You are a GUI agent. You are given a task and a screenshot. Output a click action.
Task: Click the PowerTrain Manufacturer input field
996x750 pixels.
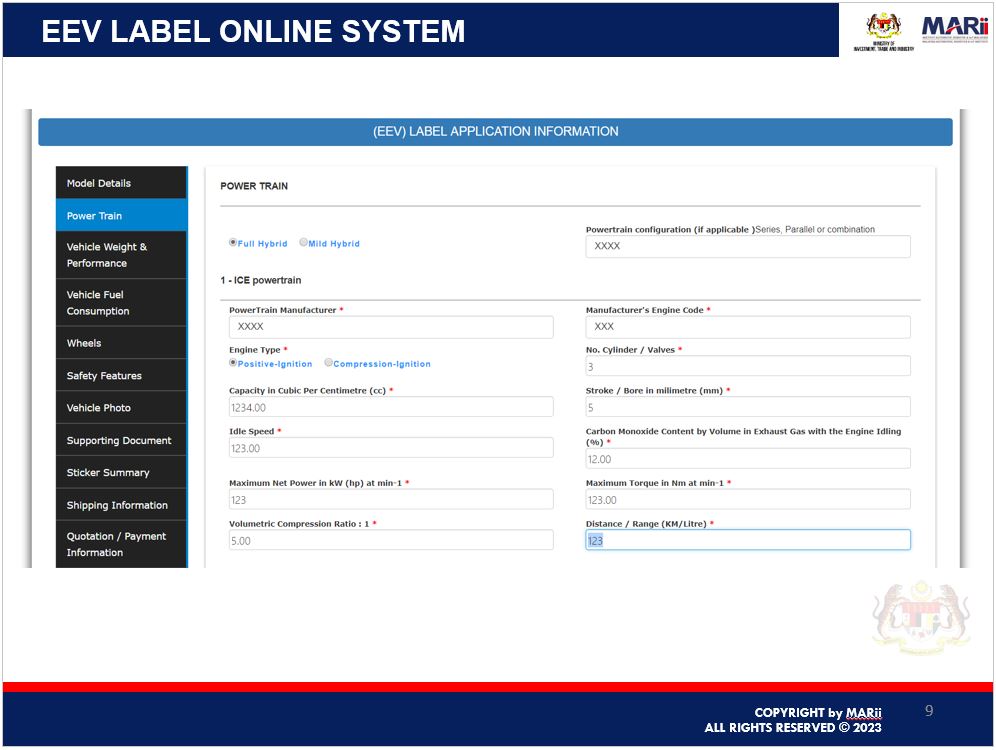click(x=391, y=327)
